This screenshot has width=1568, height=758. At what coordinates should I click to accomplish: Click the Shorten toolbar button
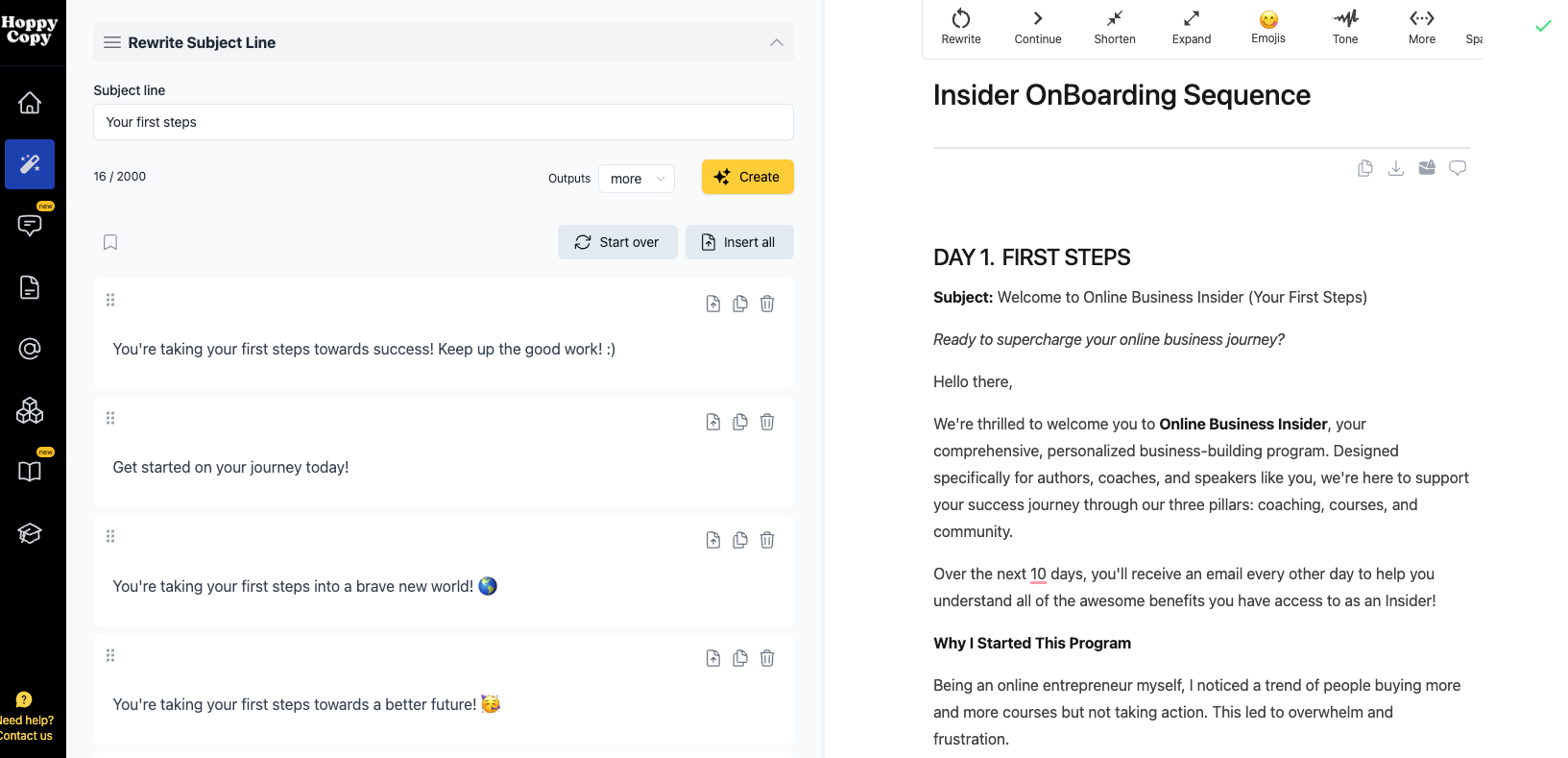[1115, 27]
